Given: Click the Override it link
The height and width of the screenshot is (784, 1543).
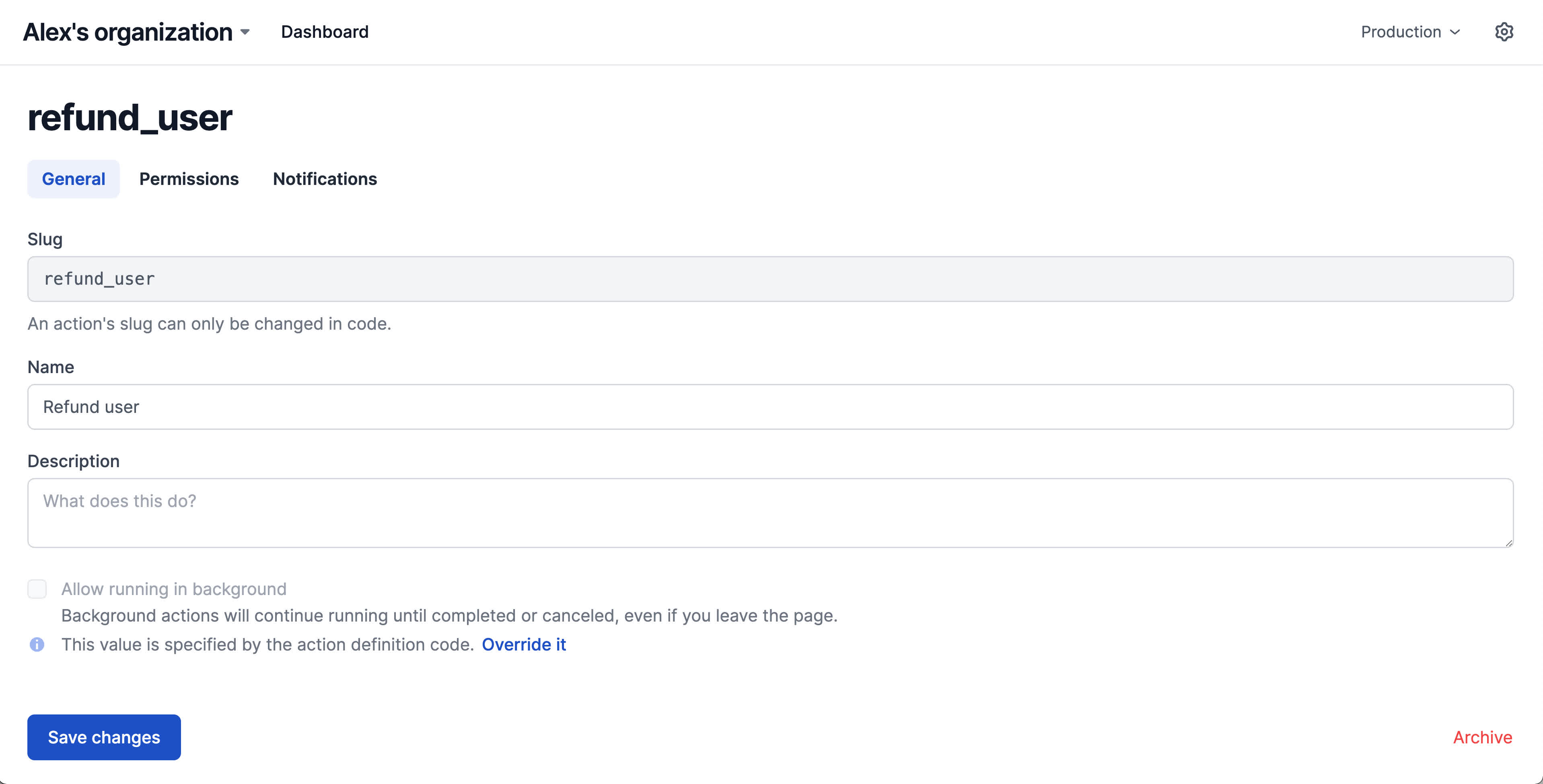Looking at the screenshot, I should coord(524,644).
